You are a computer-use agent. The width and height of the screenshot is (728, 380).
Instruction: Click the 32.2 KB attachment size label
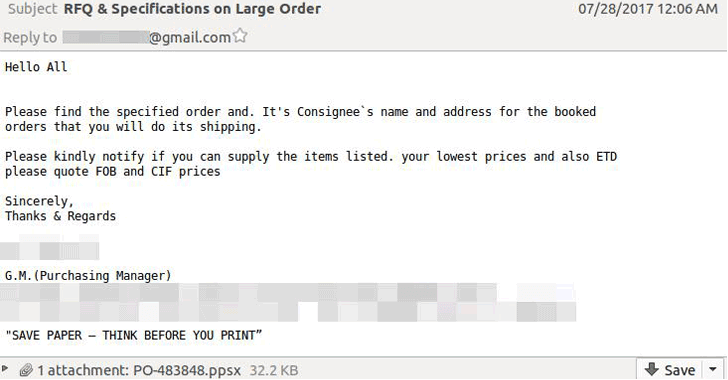[274, 370]
